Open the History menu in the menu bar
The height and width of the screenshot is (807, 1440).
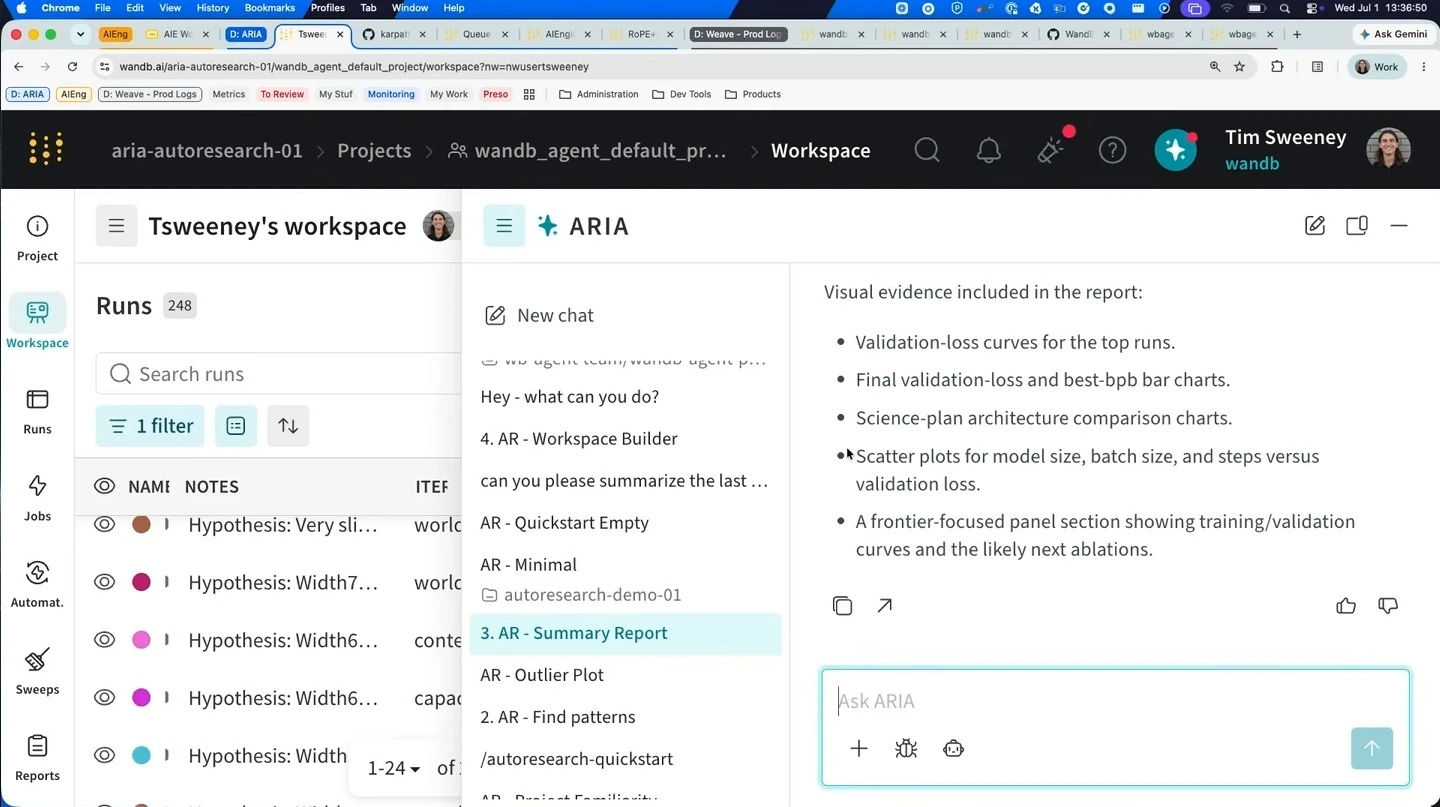click(212, 8)
